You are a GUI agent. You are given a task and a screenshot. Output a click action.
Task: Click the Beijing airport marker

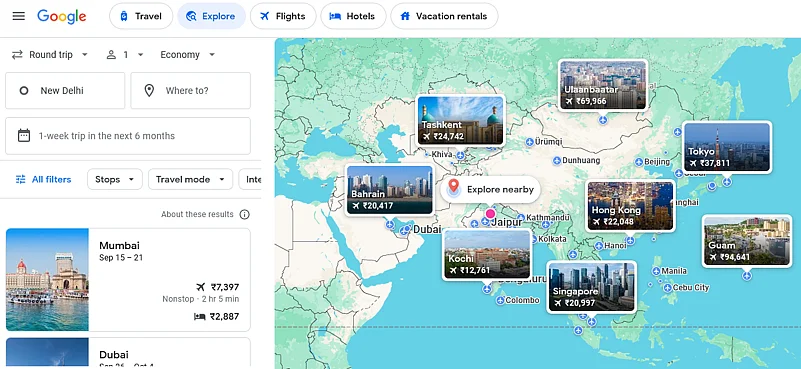coord(639,162)
